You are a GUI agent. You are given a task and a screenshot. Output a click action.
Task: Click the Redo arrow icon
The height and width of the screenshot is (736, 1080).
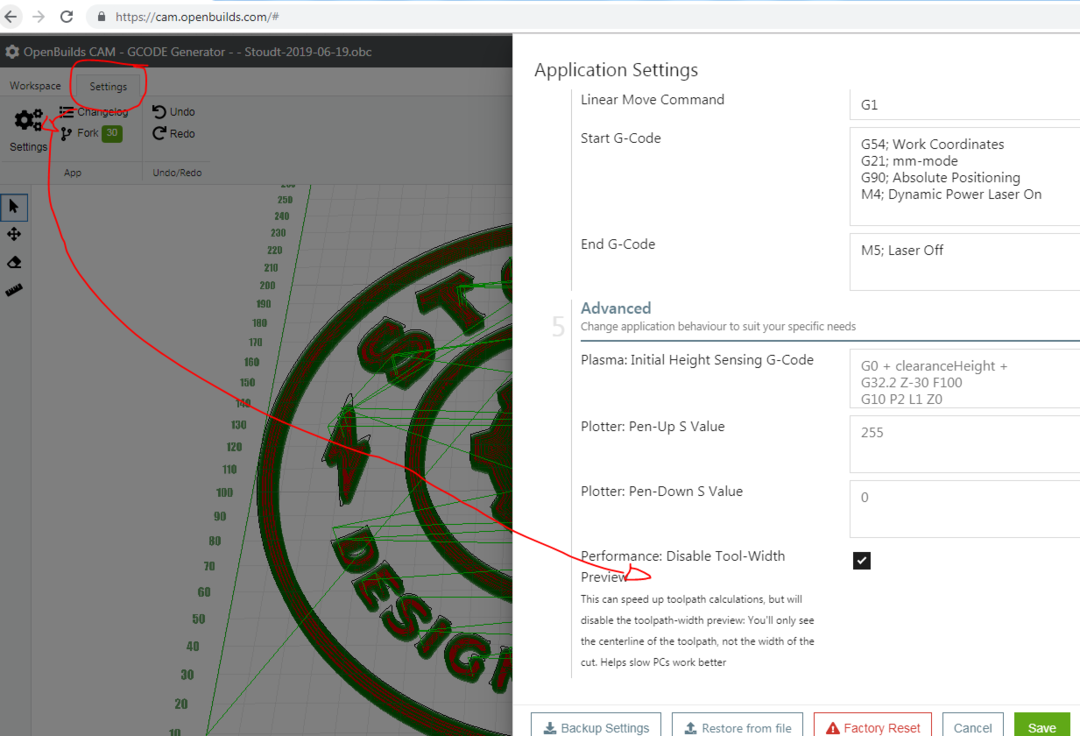(159, 133)
